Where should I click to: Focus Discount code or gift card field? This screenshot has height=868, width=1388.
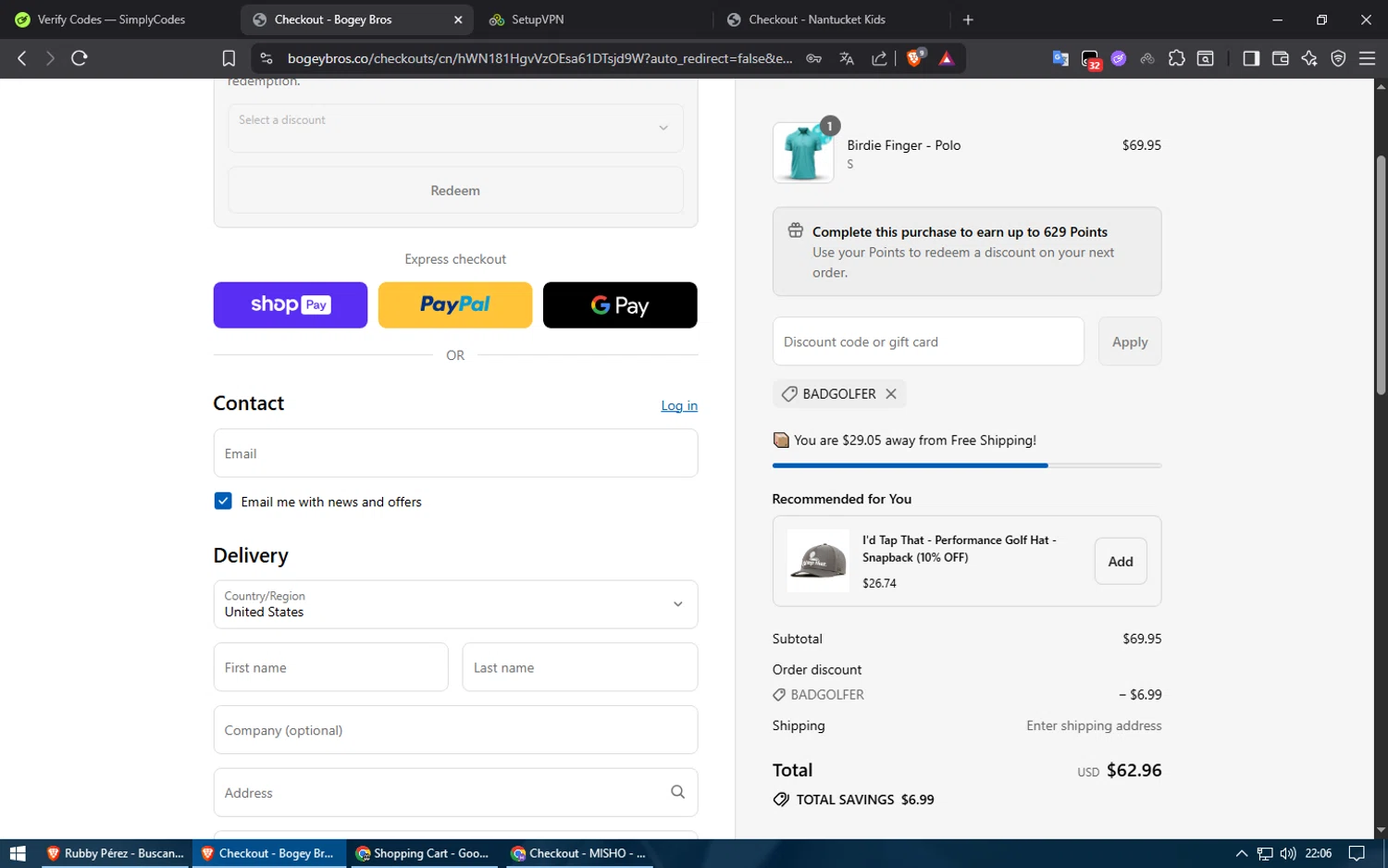[928, 341]
